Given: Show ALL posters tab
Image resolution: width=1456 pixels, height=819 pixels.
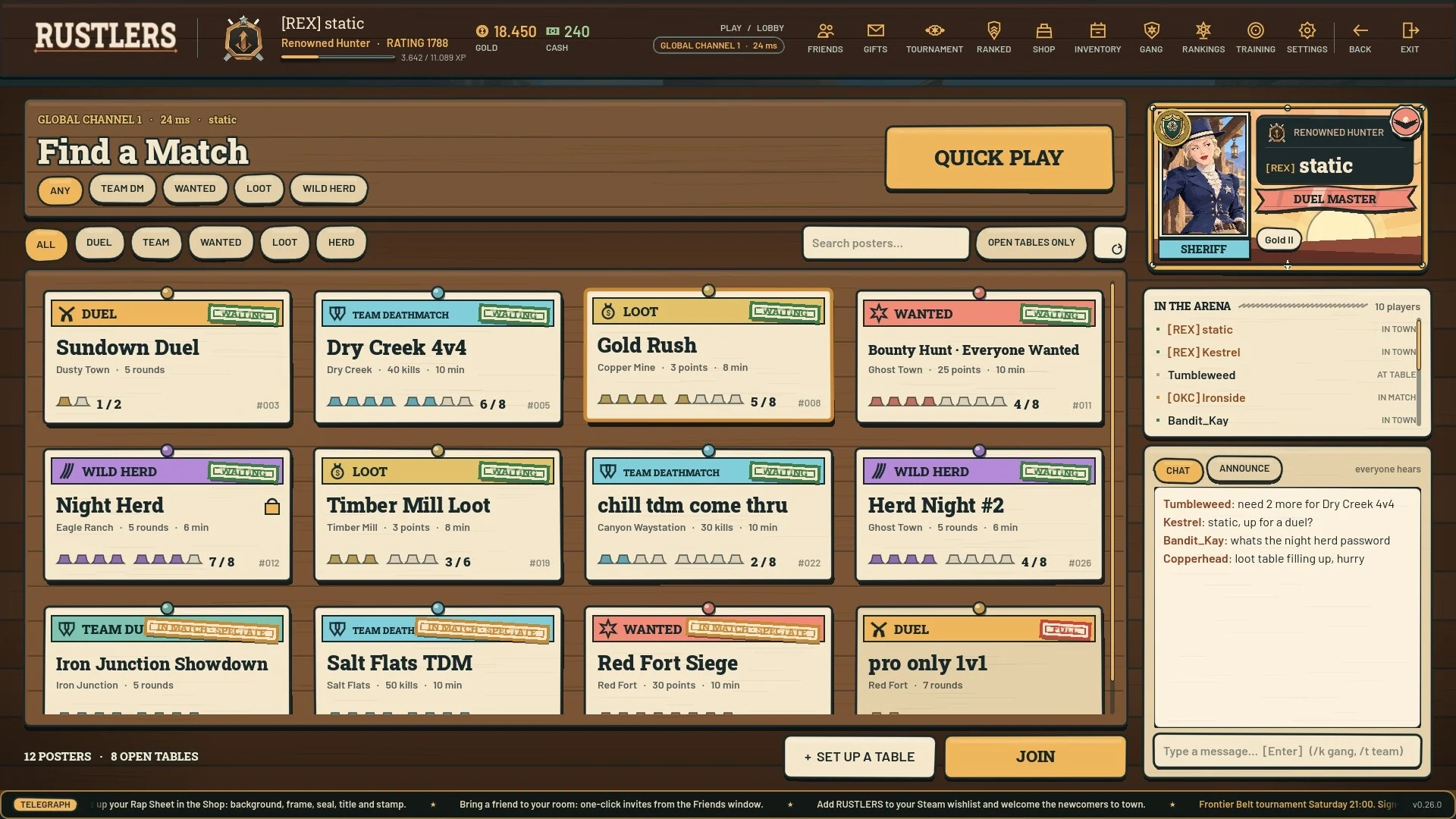Looking at the screenshot, I should [45, 244].
